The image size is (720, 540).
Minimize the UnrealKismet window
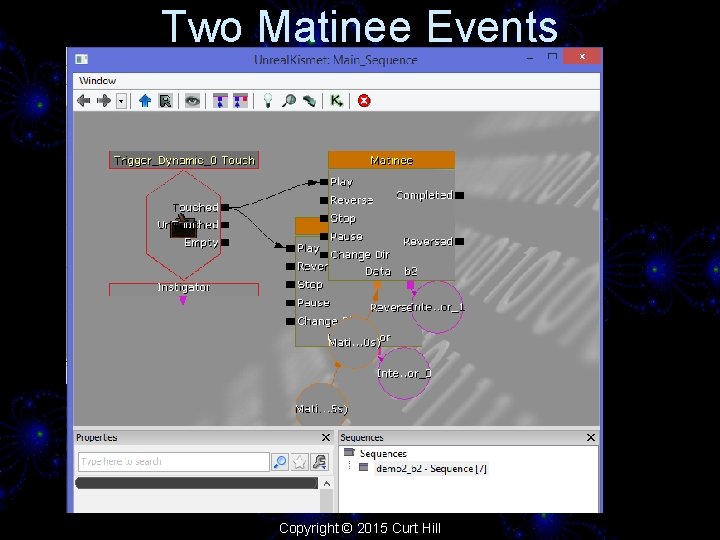tap(530, 59)
